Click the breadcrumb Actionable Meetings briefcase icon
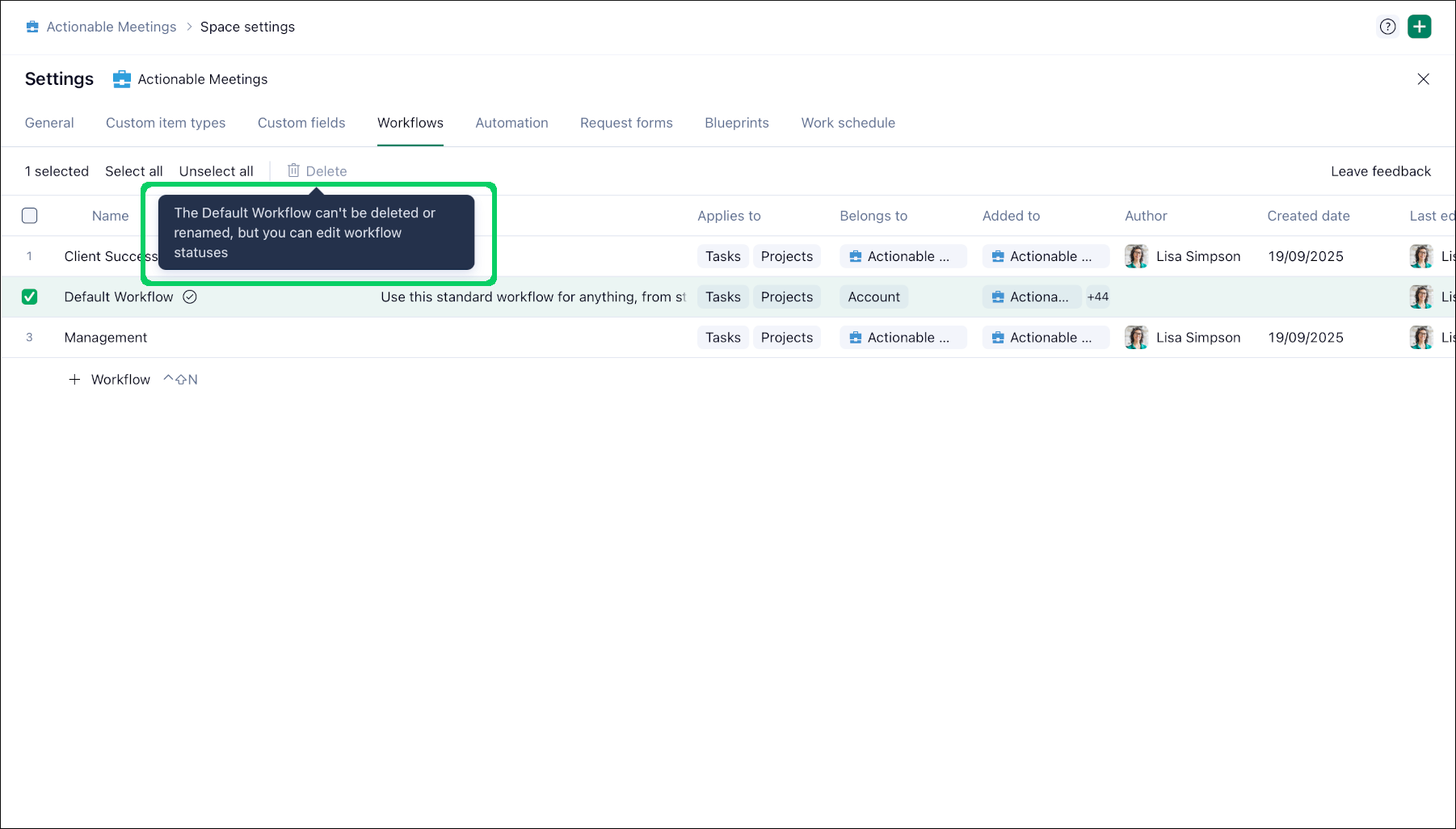 pyautogui.click(x=32, y=27)
